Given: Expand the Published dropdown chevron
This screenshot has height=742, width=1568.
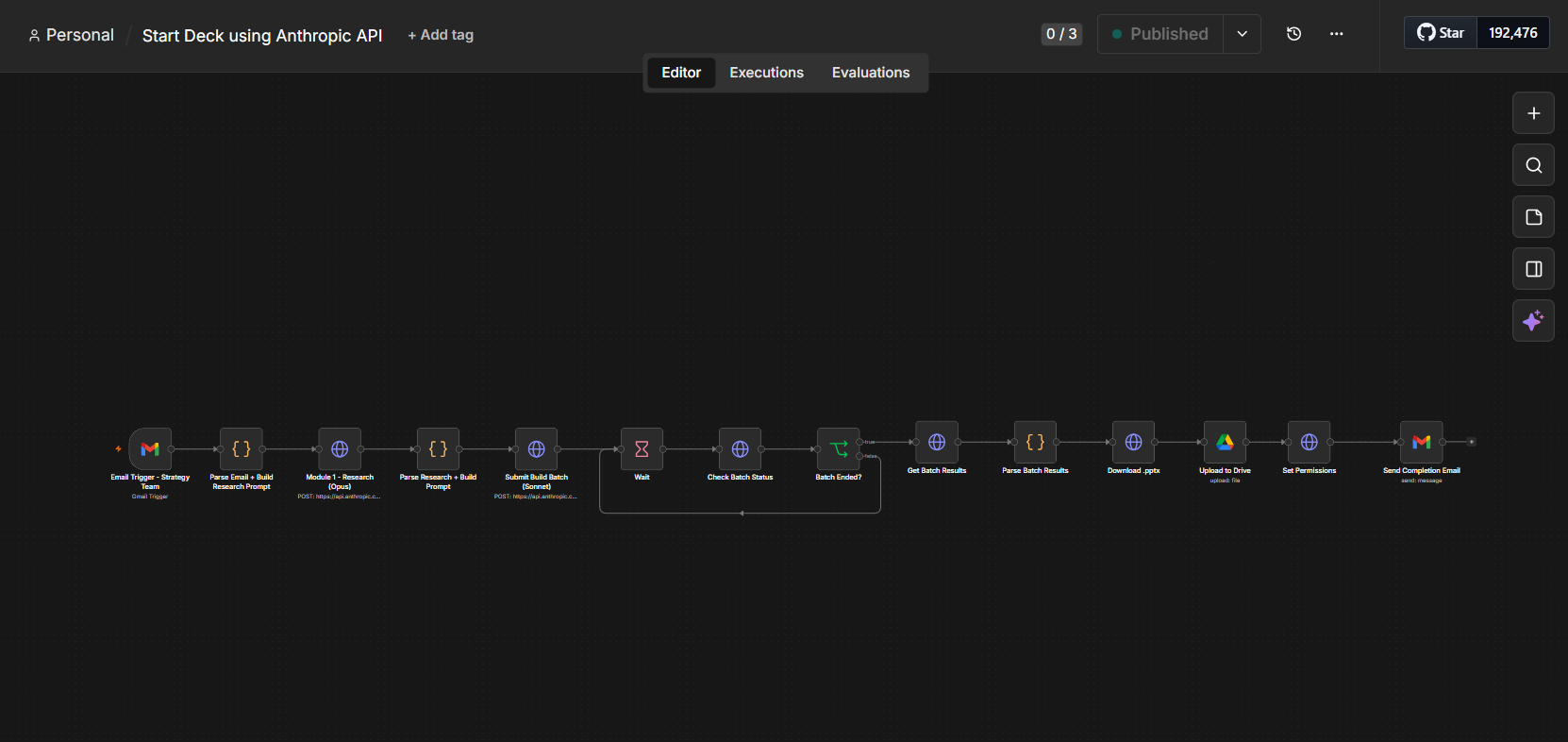Looking at the screenshot, I should click(x=1243, y=34).
